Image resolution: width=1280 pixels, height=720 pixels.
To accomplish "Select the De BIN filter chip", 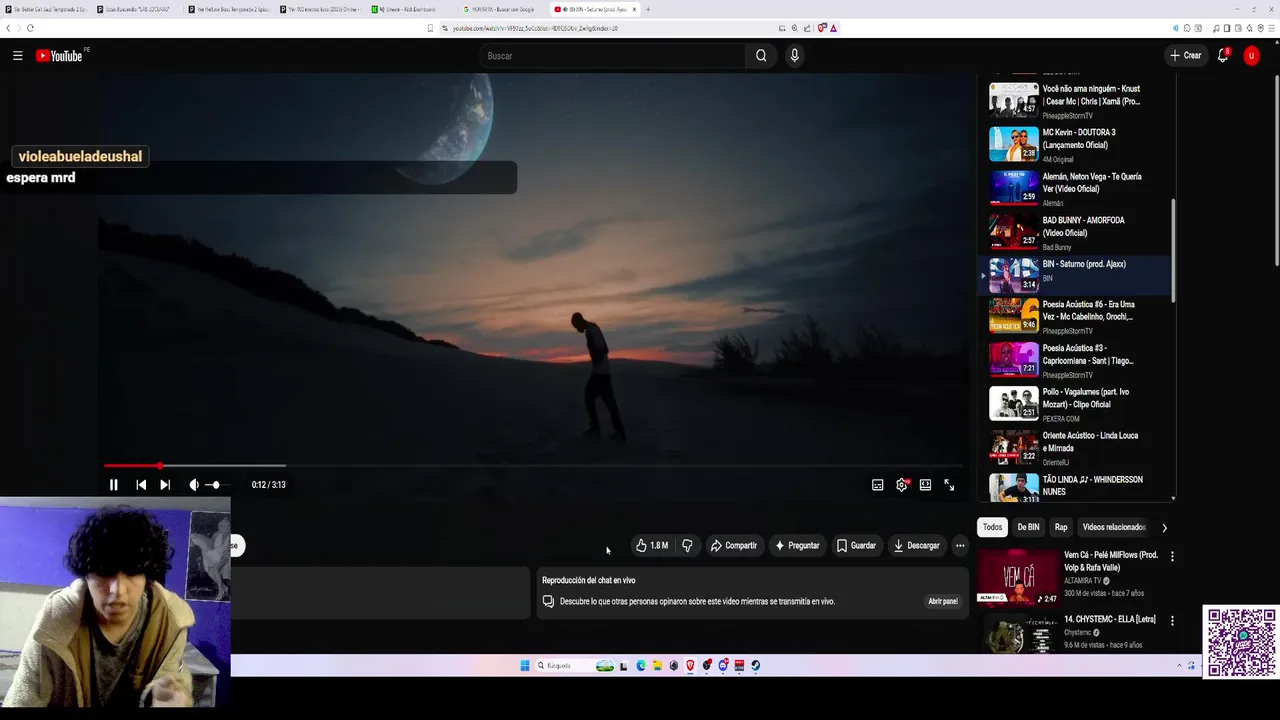I will click(x=1028, y=527).
